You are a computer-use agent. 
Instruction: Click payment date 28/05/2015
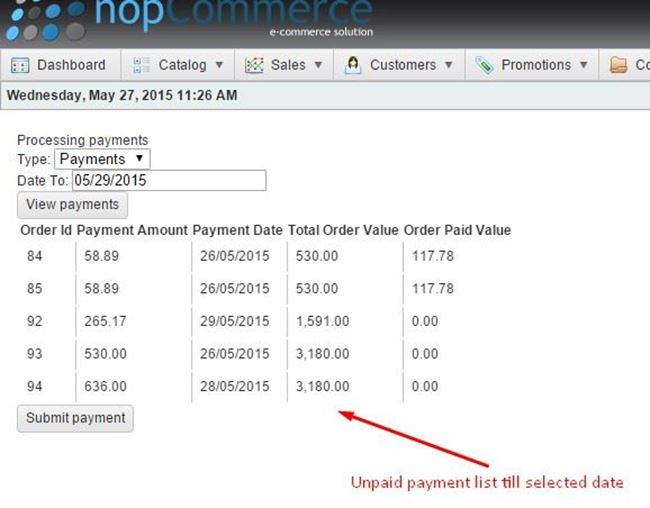pyautogui.click(x=235, y=386)
